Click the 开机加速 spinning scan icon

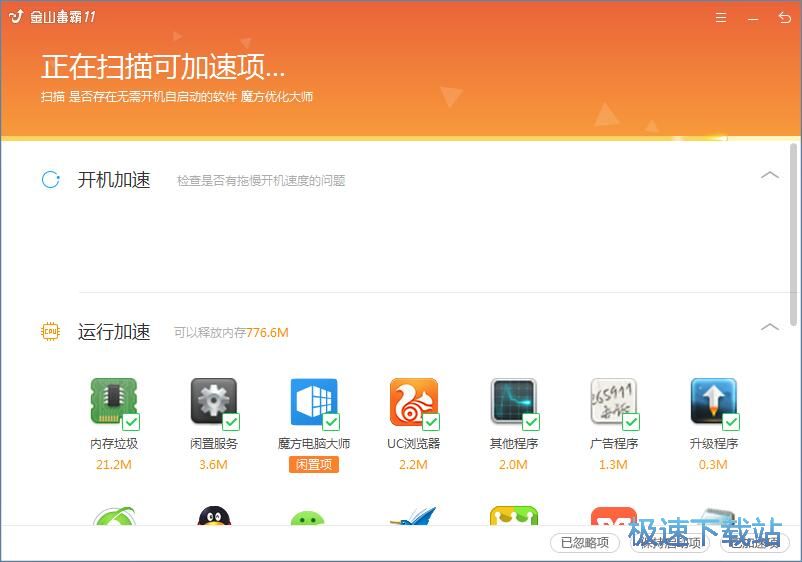click(51, 179)
